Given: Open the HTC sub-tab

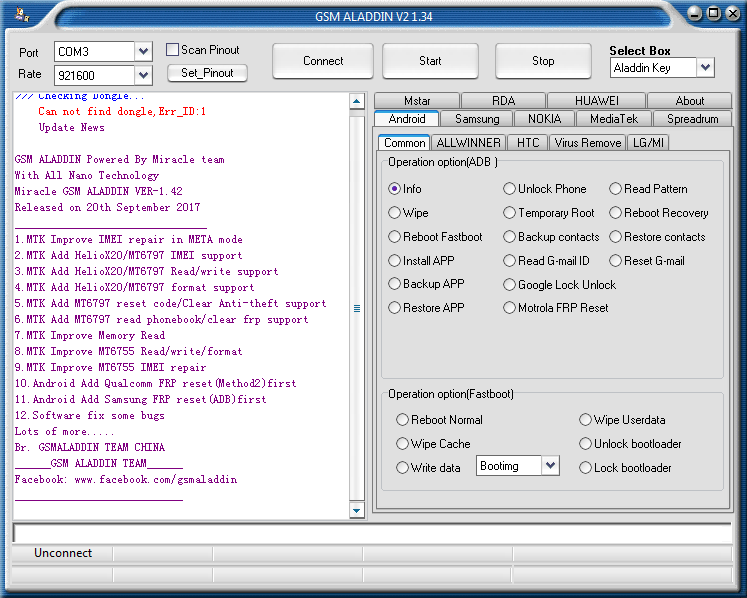Looking at the screenshot, I should tap(528, 142).
